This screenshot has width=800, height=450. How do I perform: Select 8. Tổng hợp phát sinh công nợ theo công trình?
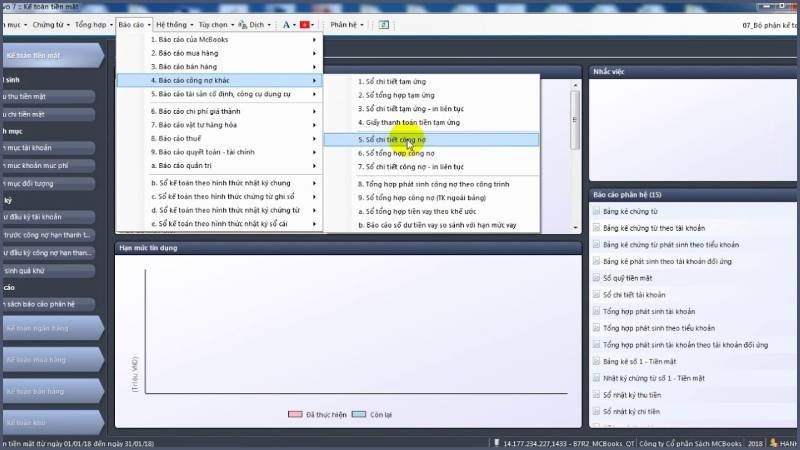[432, 184]
